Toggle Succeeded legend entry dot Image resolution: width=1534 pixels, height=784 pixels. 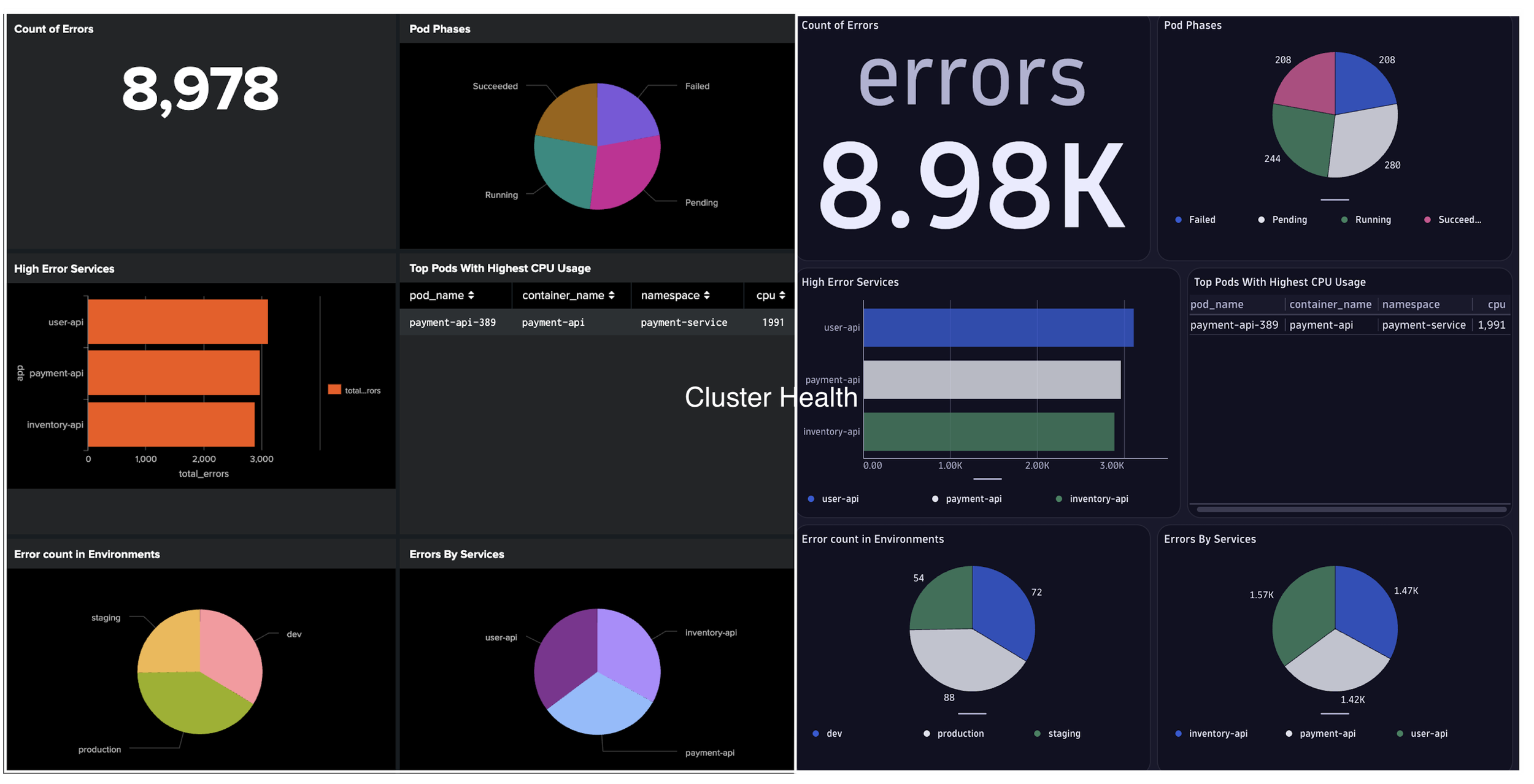tap(1427, 220)
